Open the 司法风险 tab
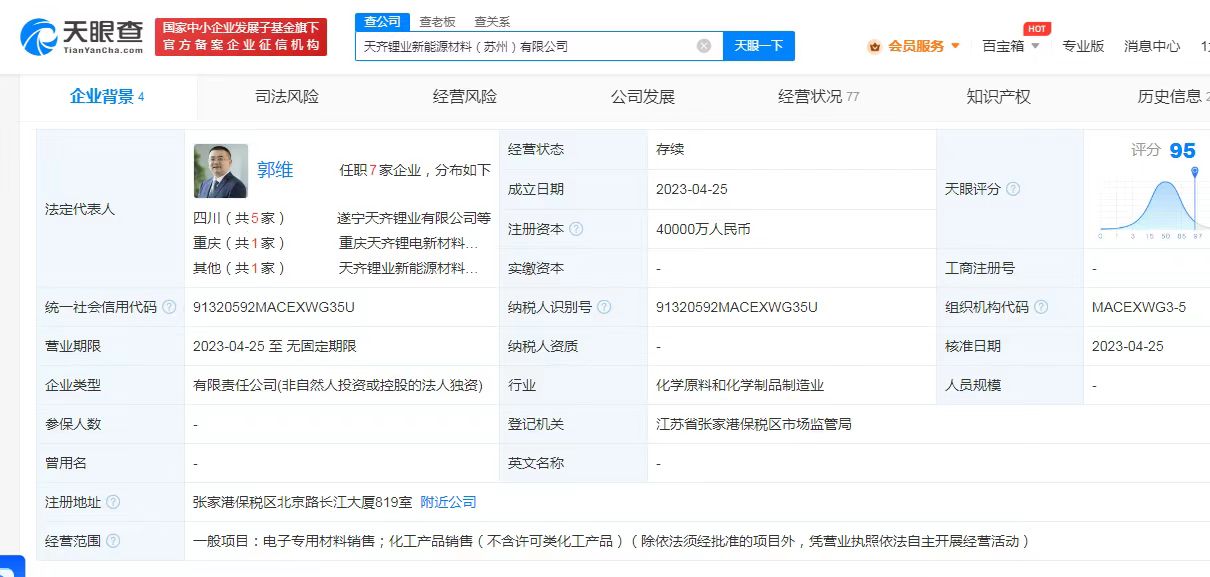The height and width of the screenshot is (577, 1210). tap(287, 97)
